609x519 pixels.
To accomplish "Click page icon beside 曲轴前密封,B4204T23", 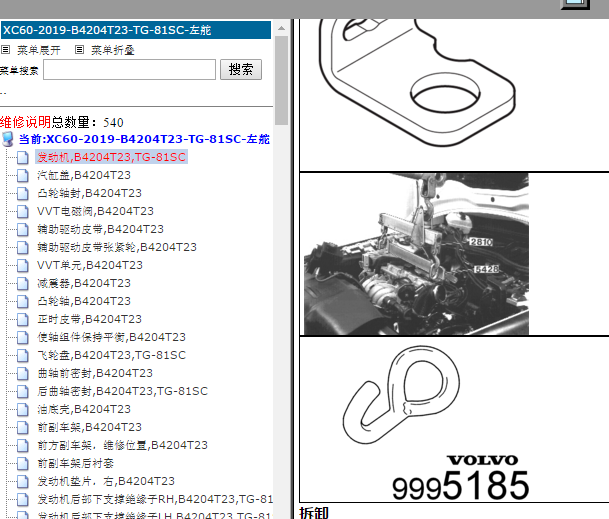I will click(x=23, y=373).
